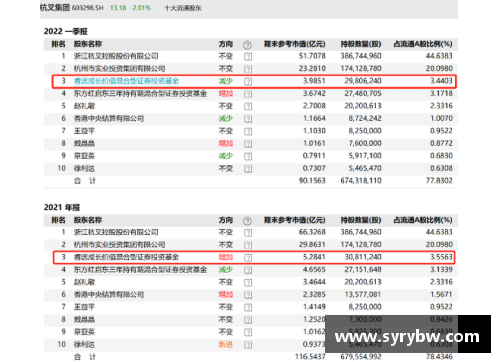
Task: Click the stock code 603298.SH
Action: click(88, 8)
